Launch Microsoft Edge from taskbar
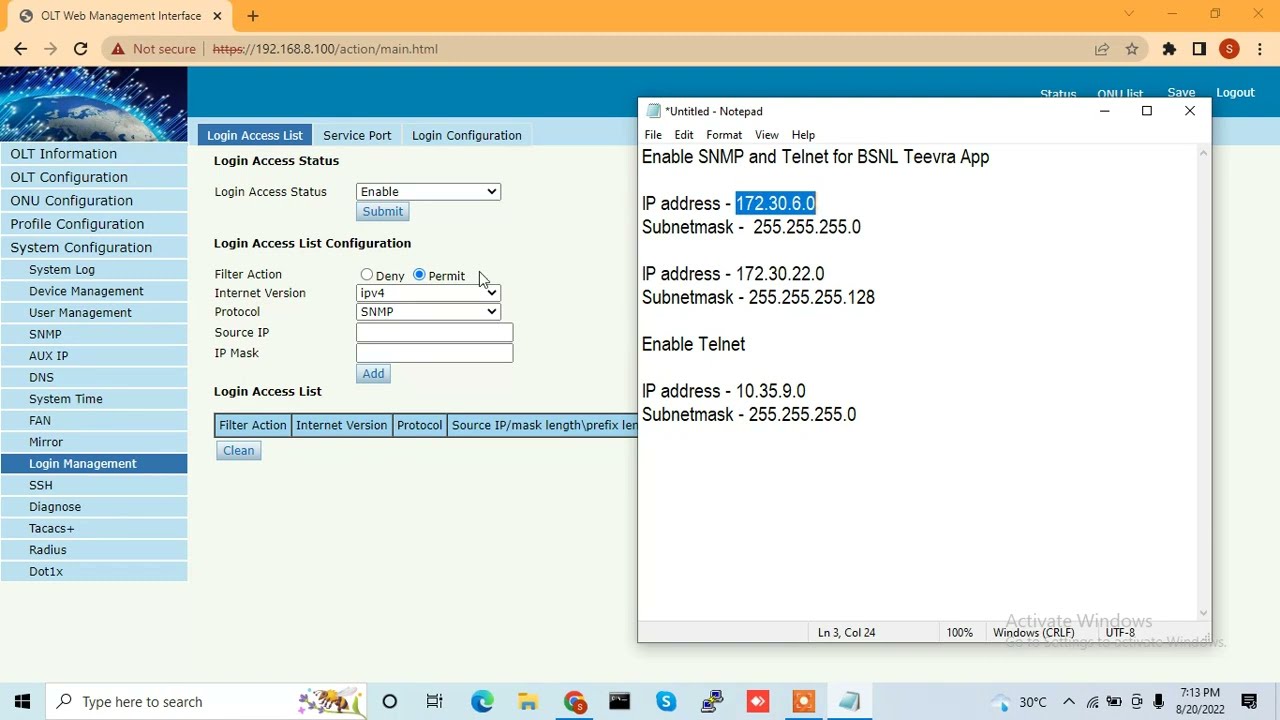The height and width of the screenshot is (720, 1280). 482,701
